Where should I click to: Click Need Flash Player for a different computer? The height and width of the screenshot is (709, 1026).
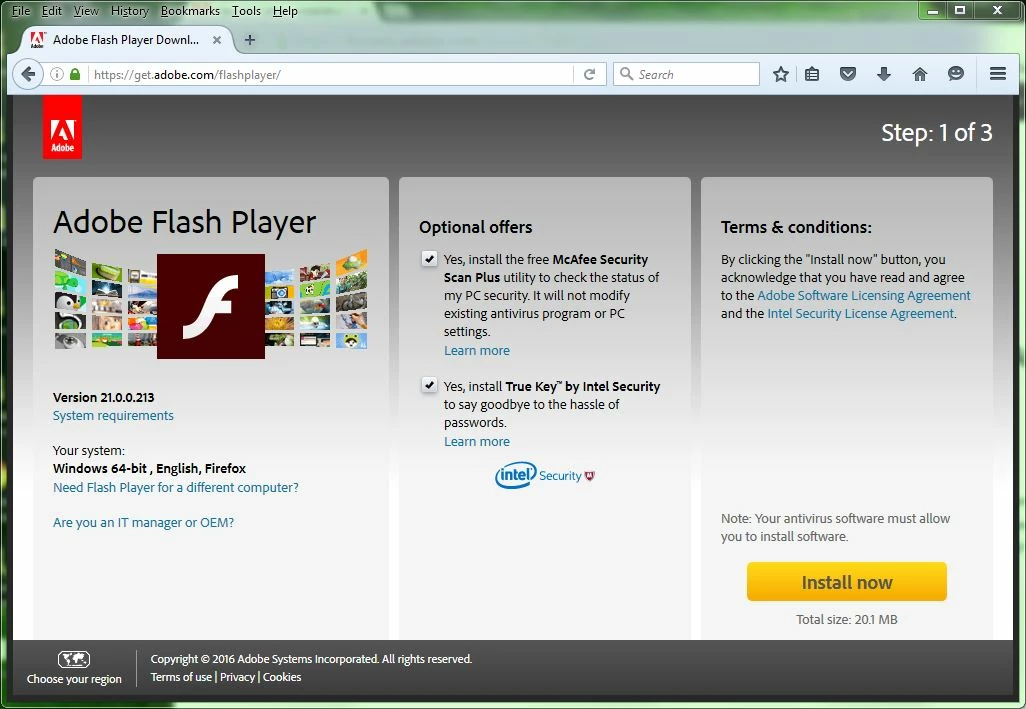pos(176,487)
